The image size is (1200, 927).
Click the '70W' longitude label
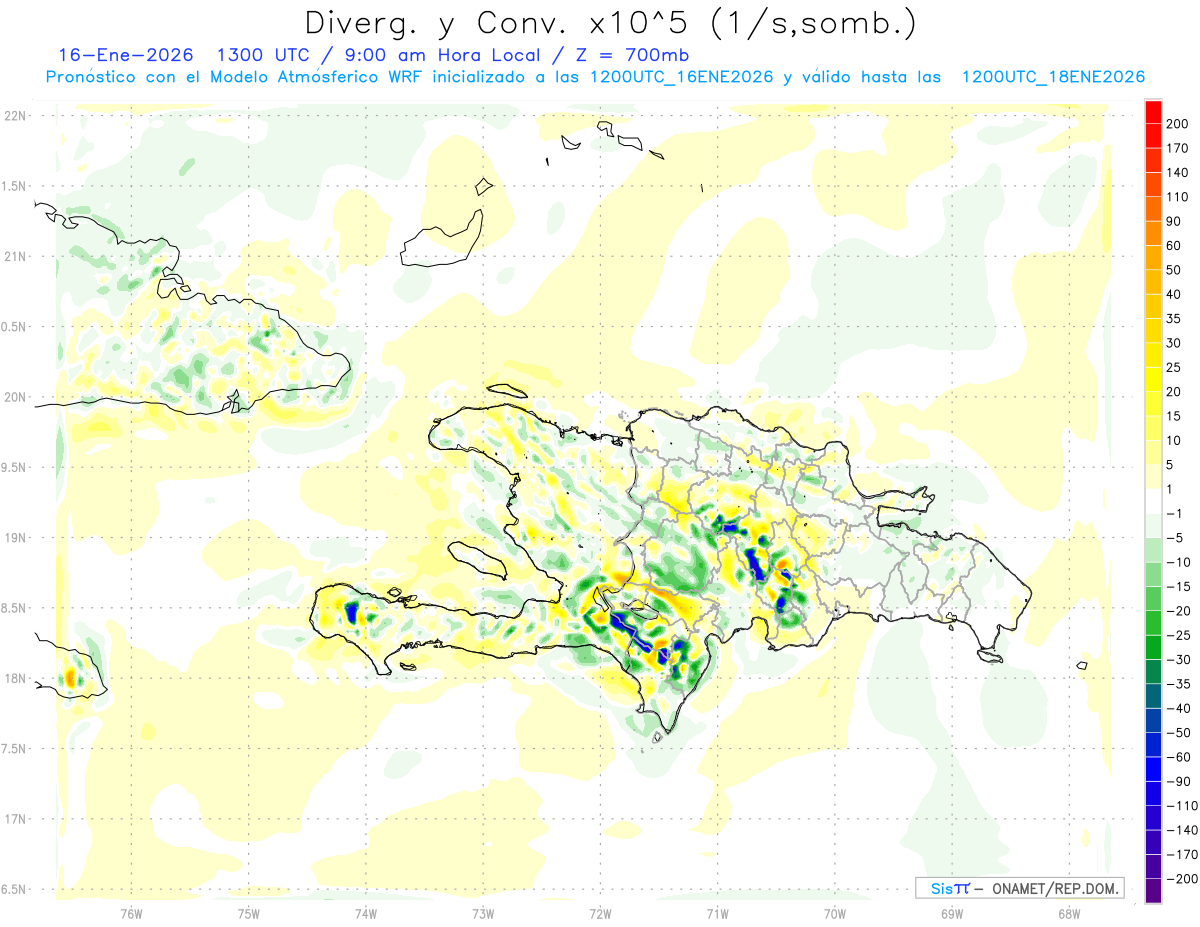(x=835, y=914)
